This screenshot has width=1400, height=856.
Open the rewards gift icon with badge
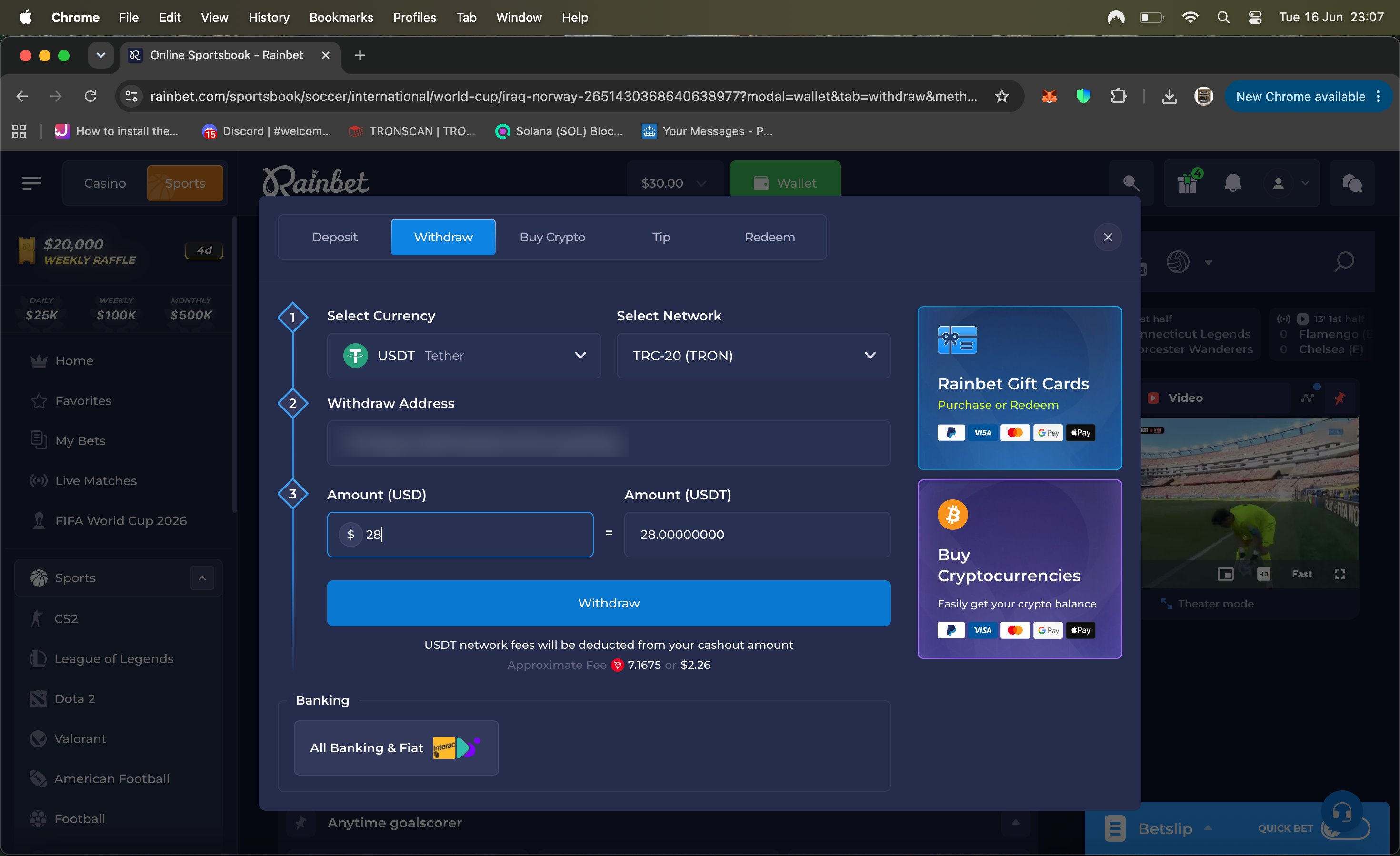point(1188,183)
